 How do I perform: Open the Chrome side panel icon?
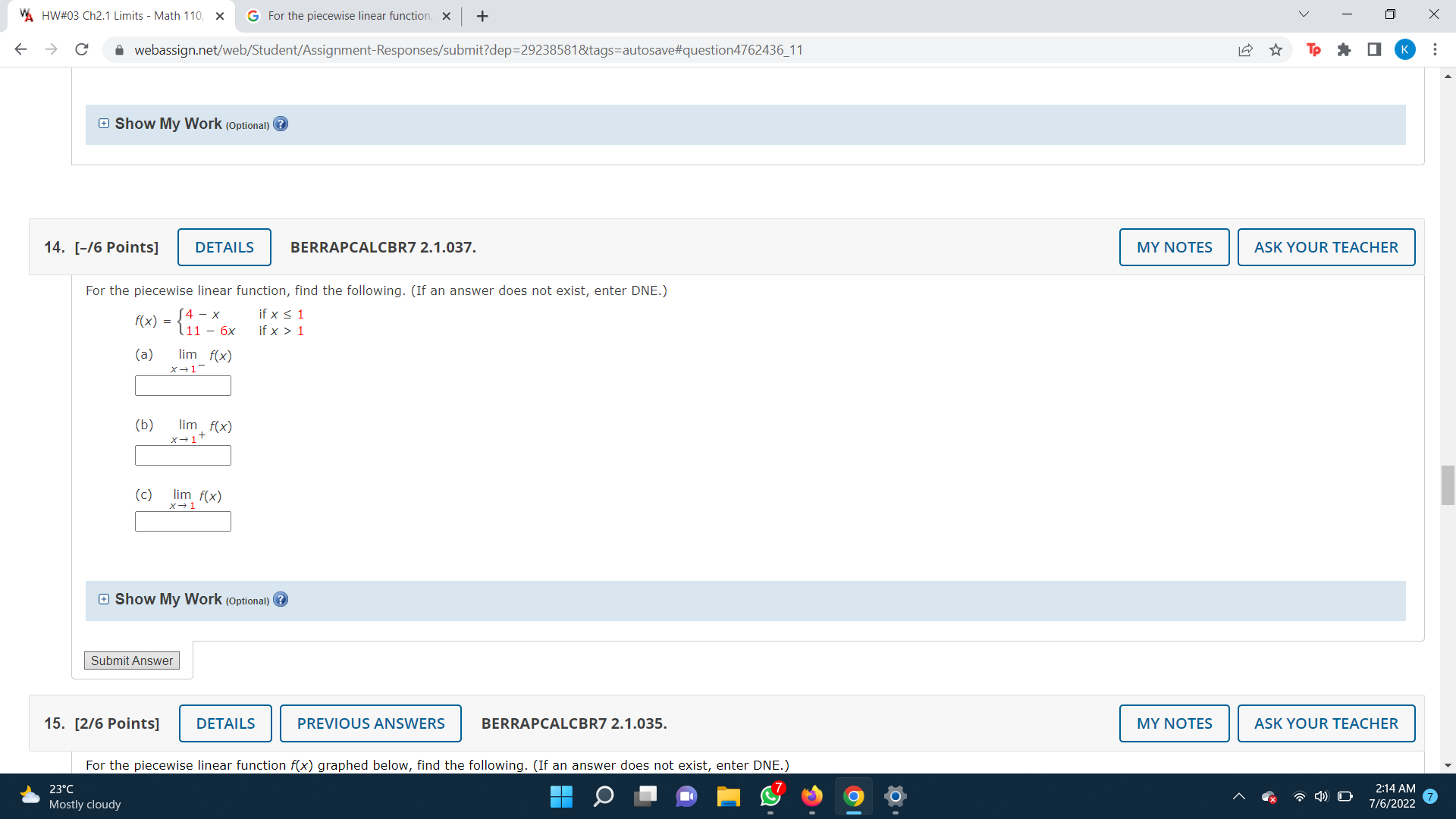[x=1374, y=50]
